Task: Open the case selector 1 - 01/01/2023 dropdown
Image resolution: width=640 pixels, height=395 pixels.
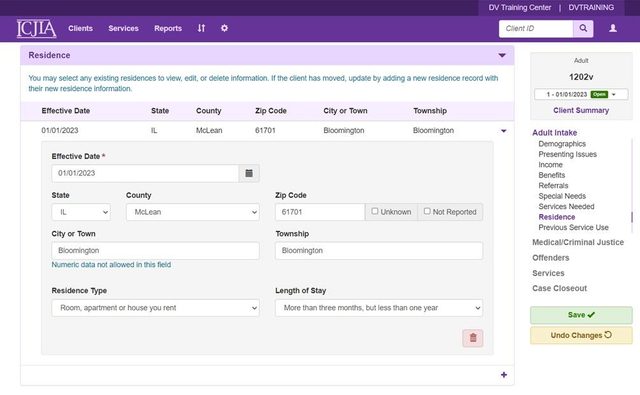Action: tap(581, 94)
